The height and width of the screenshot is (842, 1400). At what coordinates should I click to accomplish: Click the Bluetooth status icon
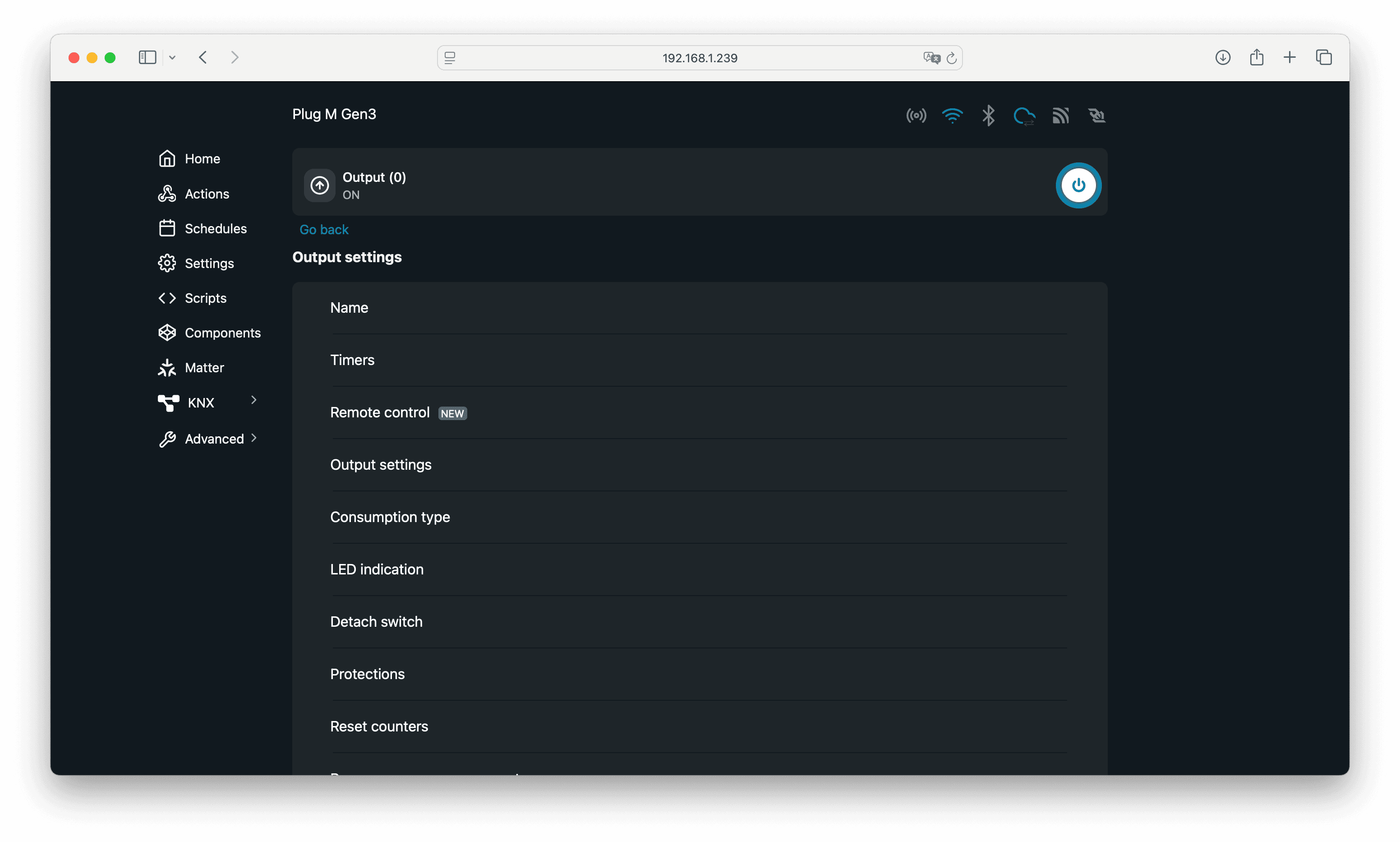[988, 116]
